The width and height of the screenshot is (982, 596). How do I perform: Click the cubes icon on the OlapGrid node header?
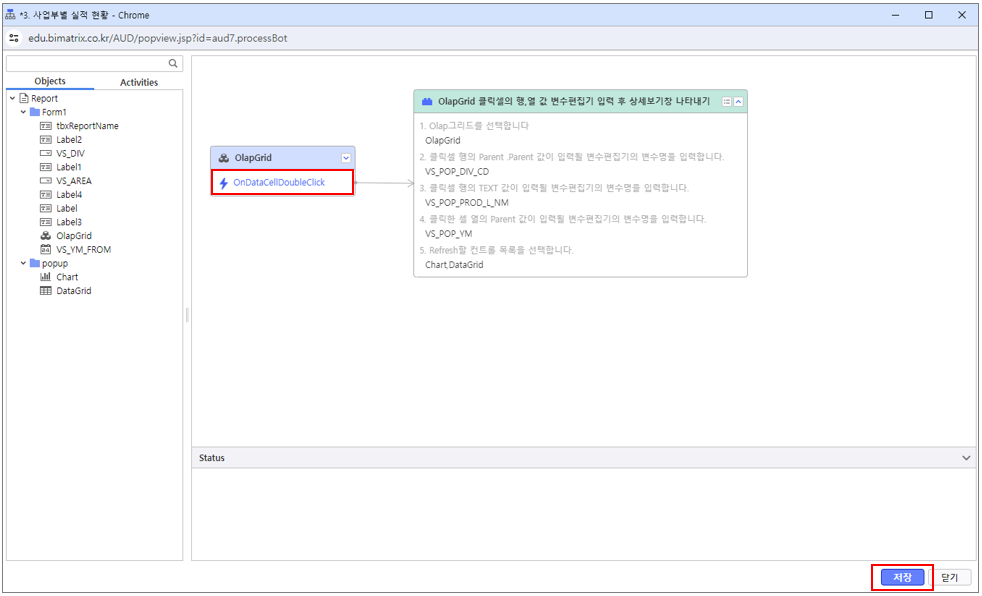[223, 158]
